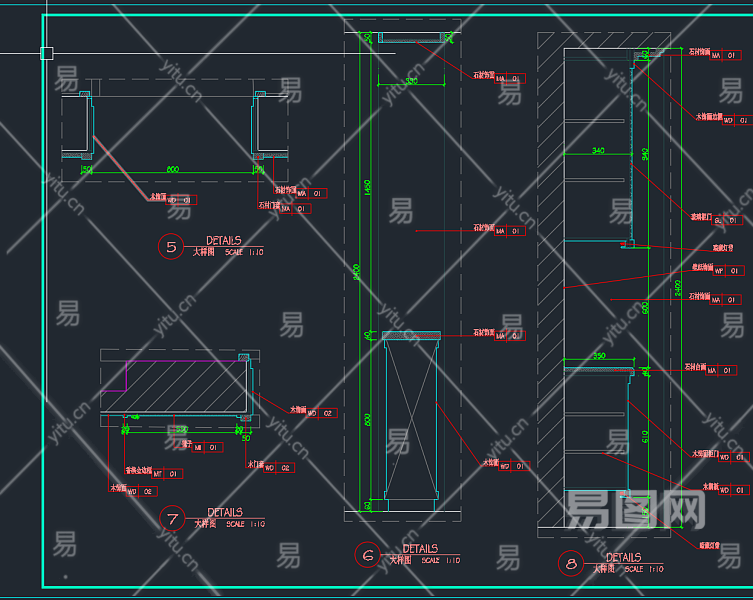753x600 pixels.
Task: Select the detail number 8 circle marker
Action: point(570,565)
